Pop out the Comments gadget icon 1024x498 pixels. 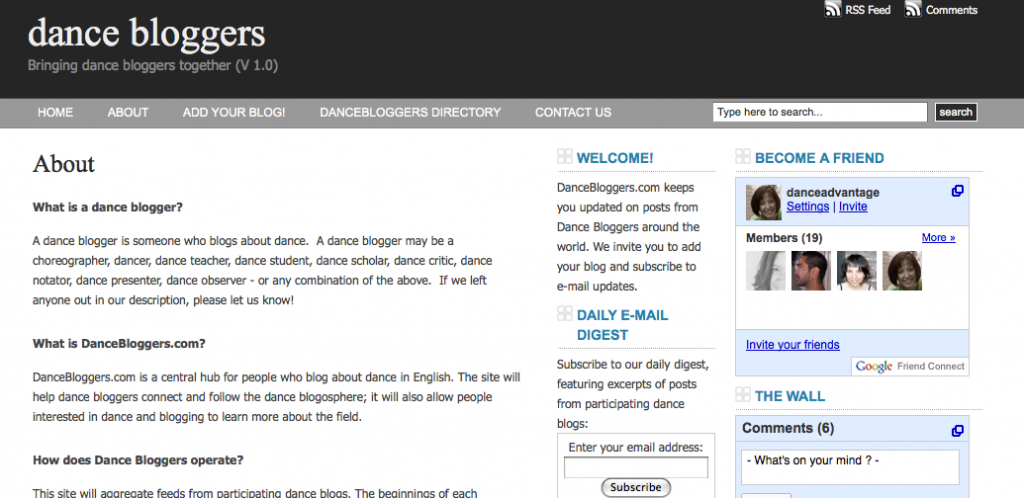pyautogui.click(x=957, y=431)
